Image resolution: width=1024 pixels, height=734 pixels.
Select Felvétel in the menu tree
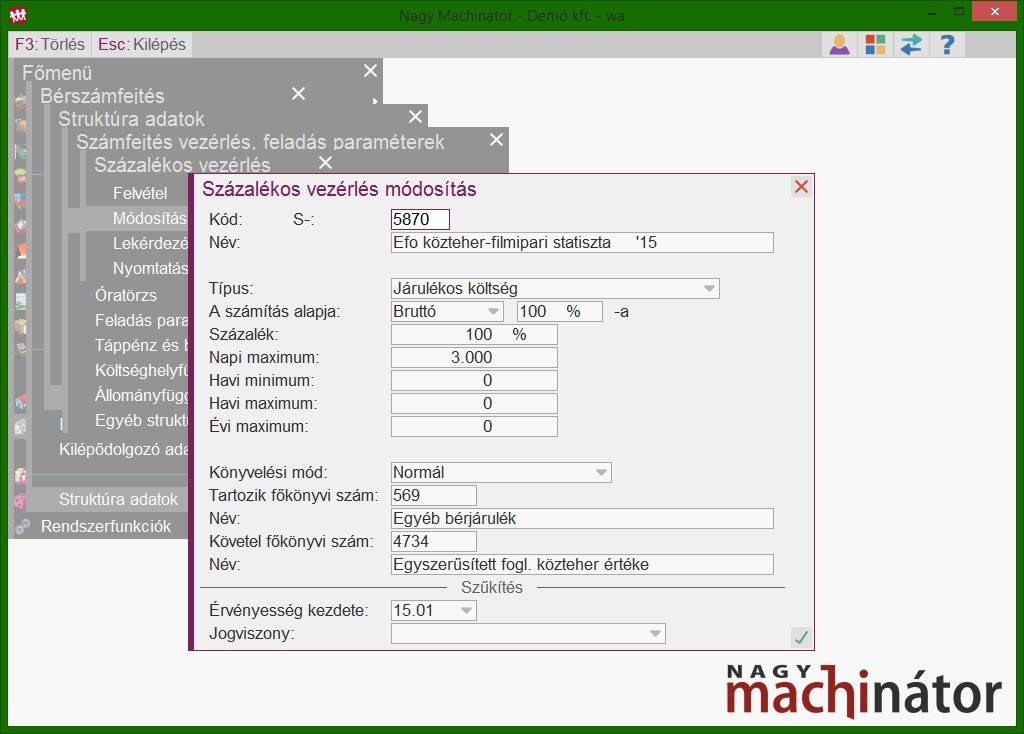pyautogui.click(x=140, y=193)
